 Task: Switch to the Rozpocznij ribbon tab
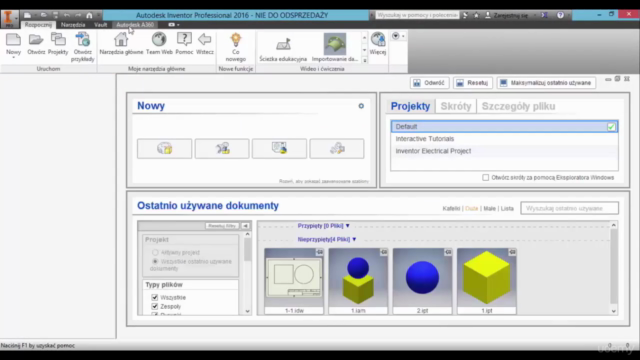[38, 25]
